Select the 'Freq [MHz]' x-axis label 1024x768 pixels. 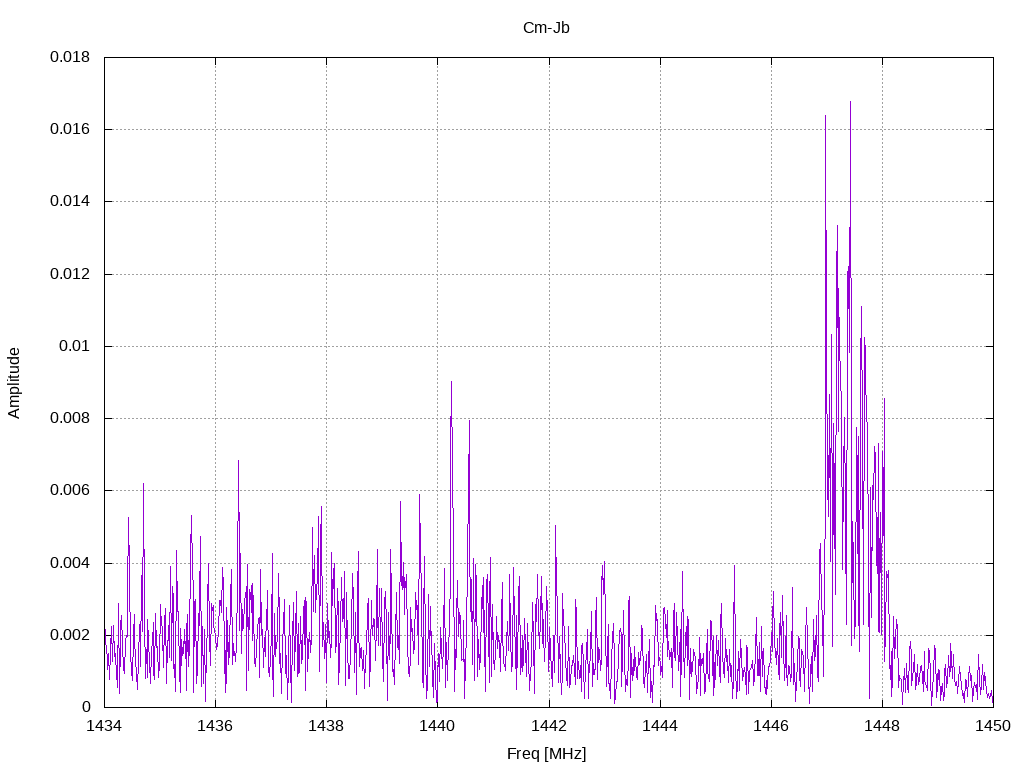click(x=547, y=754)
